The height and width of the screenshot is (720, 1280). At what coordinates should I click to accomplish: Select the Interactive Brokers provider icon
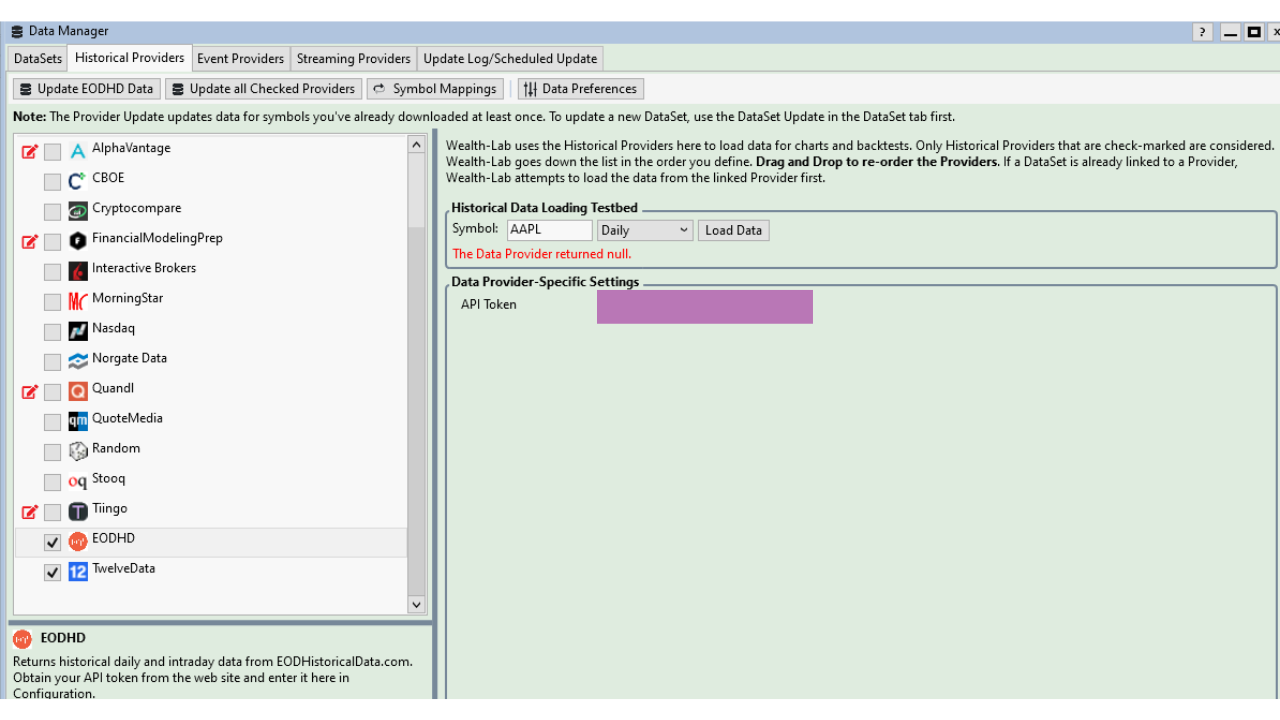[78, 271]
